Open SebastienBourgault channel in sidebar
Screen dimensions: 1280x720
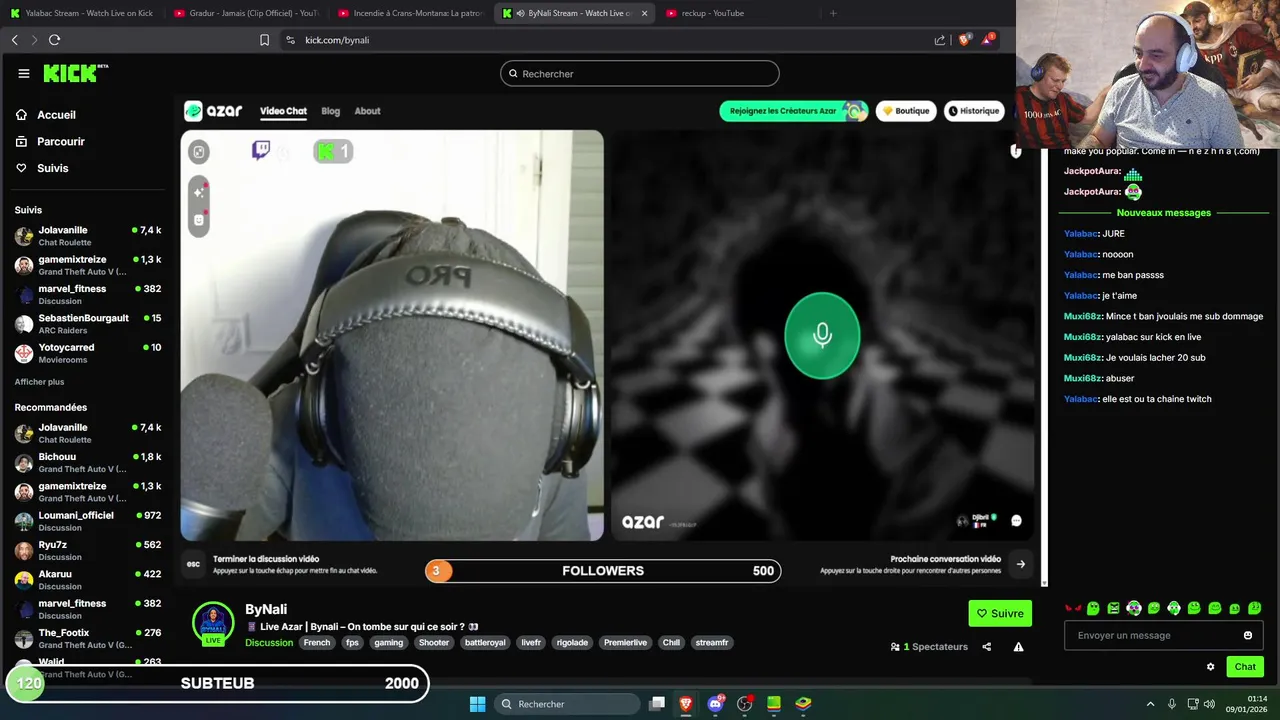tap(88, 324)
